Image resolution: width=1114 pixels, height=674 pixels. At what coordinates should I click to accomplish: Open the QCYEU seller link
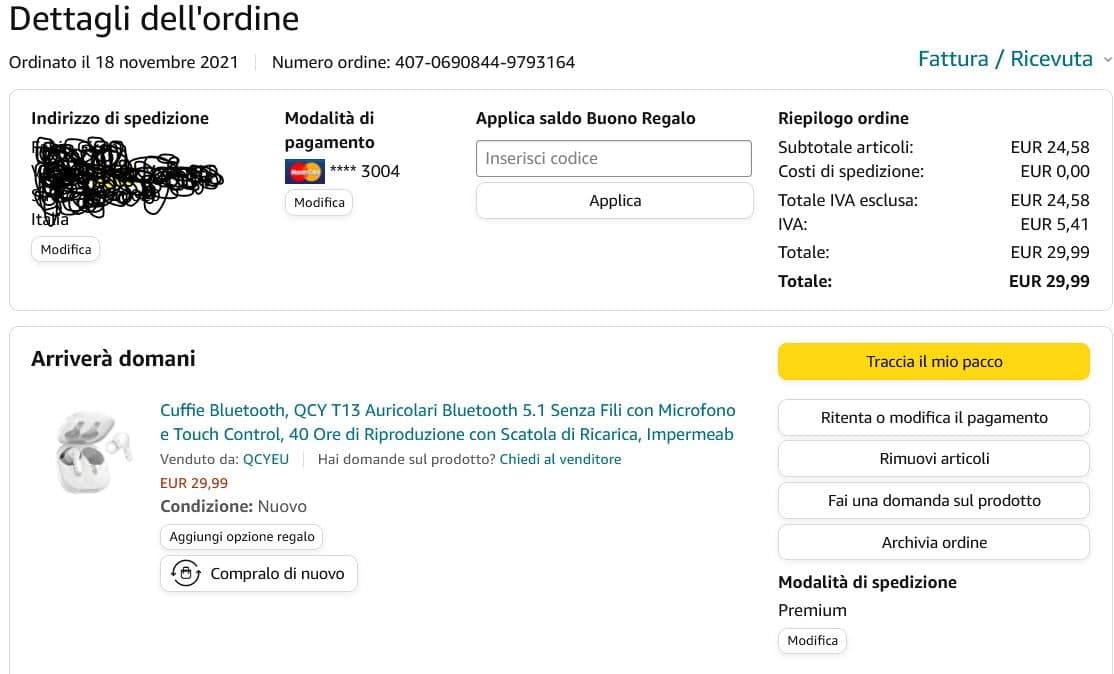[264, 459]
